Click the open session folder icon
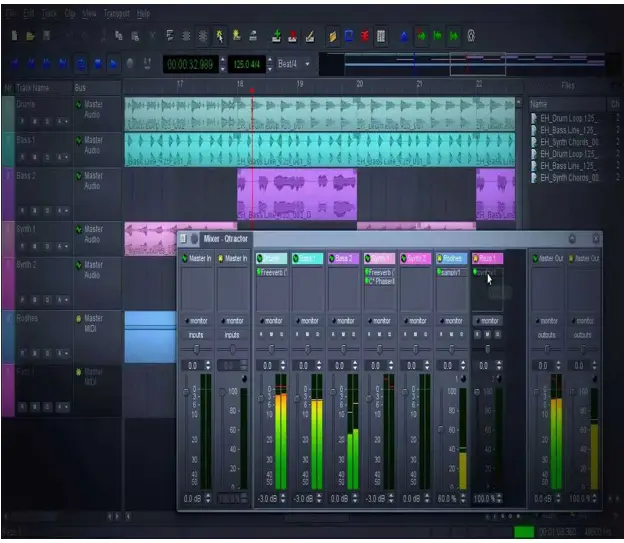The height and width of the screenshot is (543, 624). (31, 36)
